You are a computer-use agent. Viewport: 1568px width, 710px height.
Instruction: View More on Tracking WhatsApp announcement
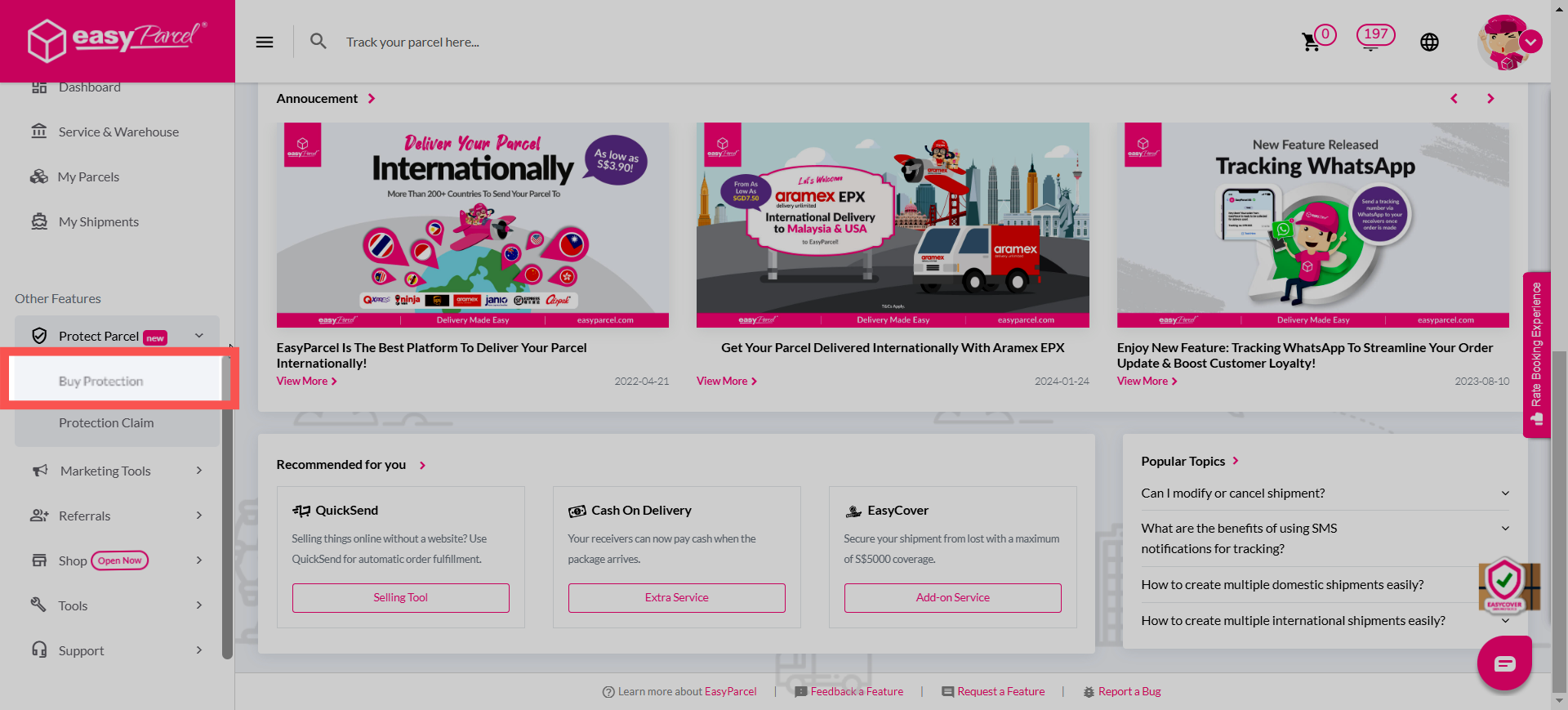pyautogui.click(x=1147, y=382)
